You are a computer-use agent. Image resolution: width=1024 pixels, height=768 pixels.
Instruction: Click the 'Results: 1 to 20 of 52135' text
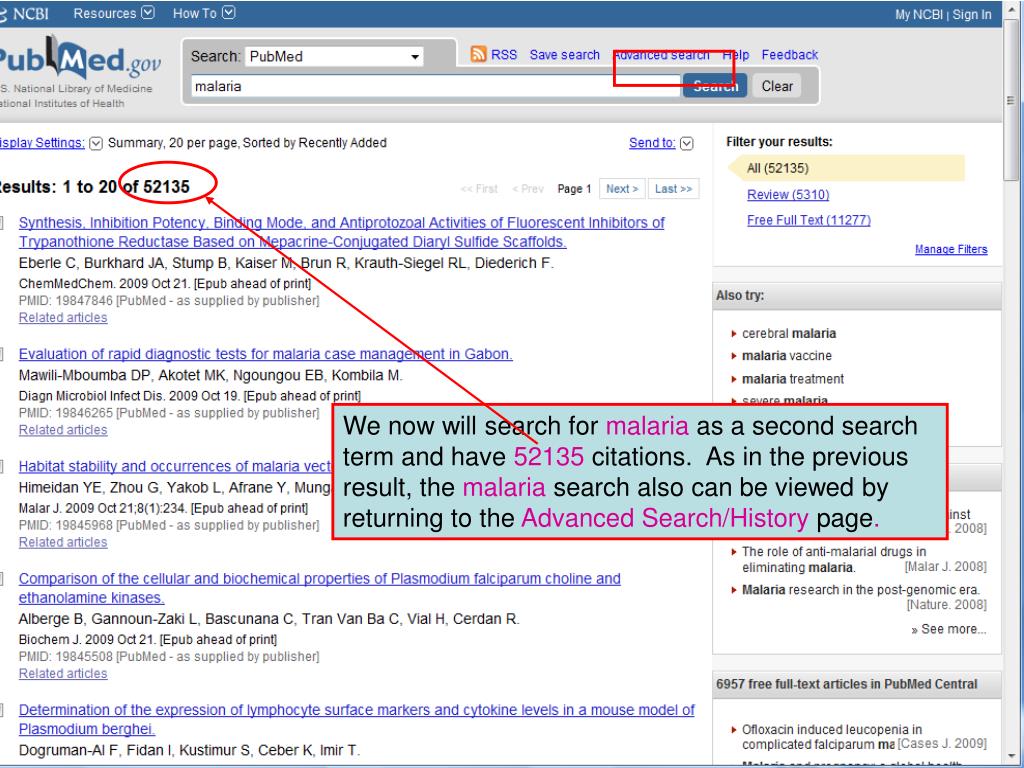(94, 187)
